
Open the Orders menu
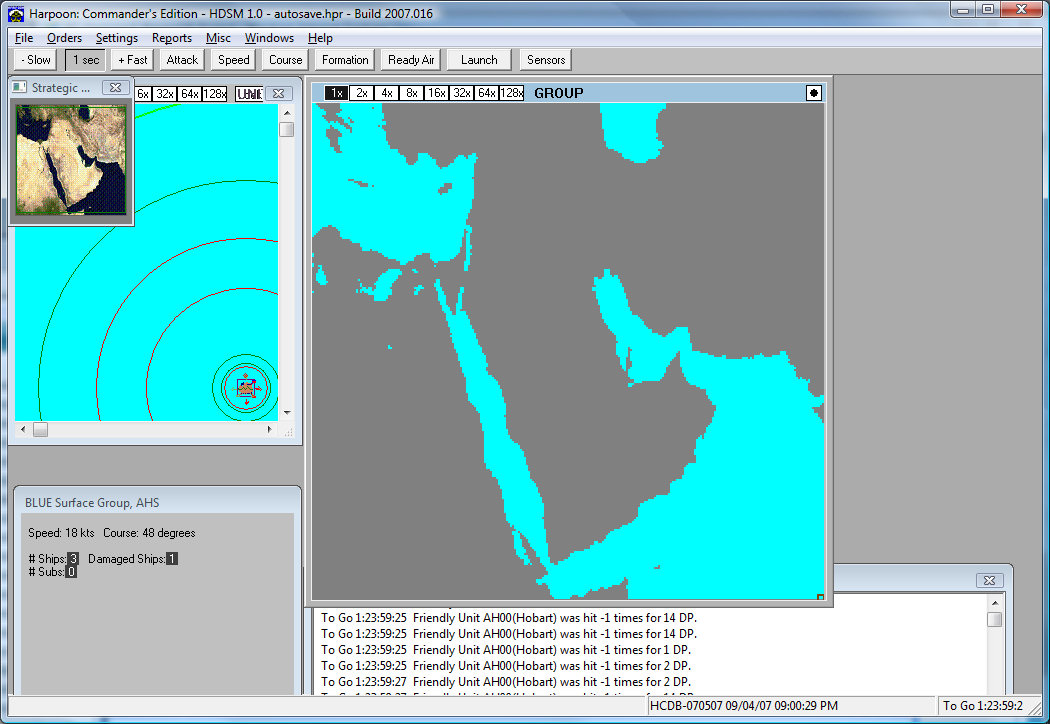click(64, 38)
